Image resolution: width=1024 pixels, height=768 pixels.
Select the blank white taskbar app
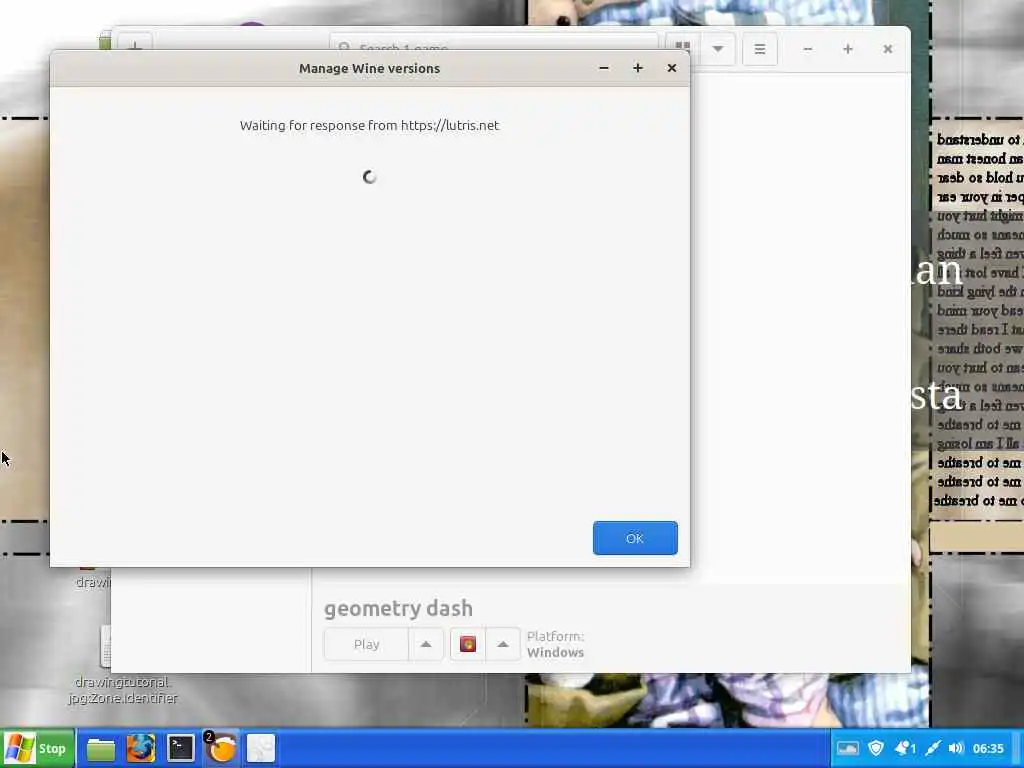(261, 748)
